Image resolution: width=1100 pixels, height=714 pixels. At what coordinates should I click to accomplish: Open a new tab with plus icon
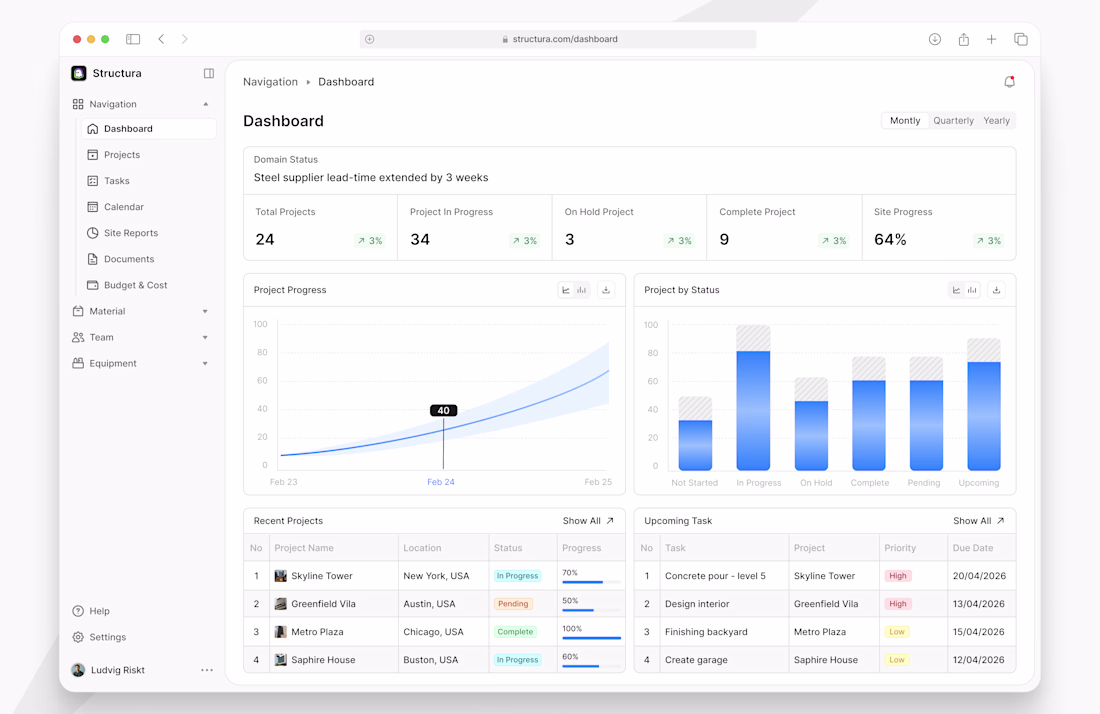pos(991,39)
